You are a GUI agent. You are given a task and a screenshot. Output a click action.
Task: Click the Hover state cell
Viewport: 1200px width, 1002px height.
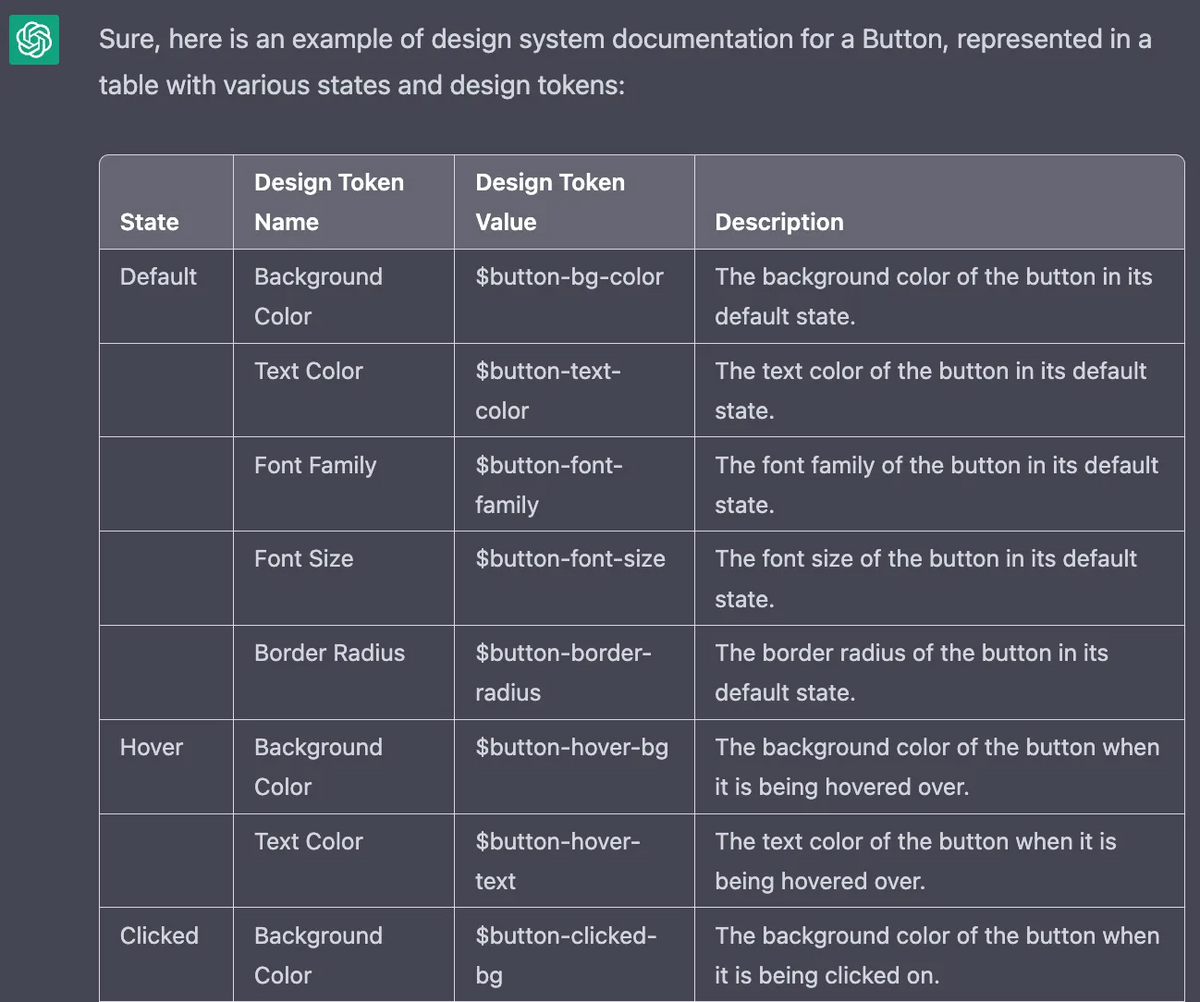[151, 747]
